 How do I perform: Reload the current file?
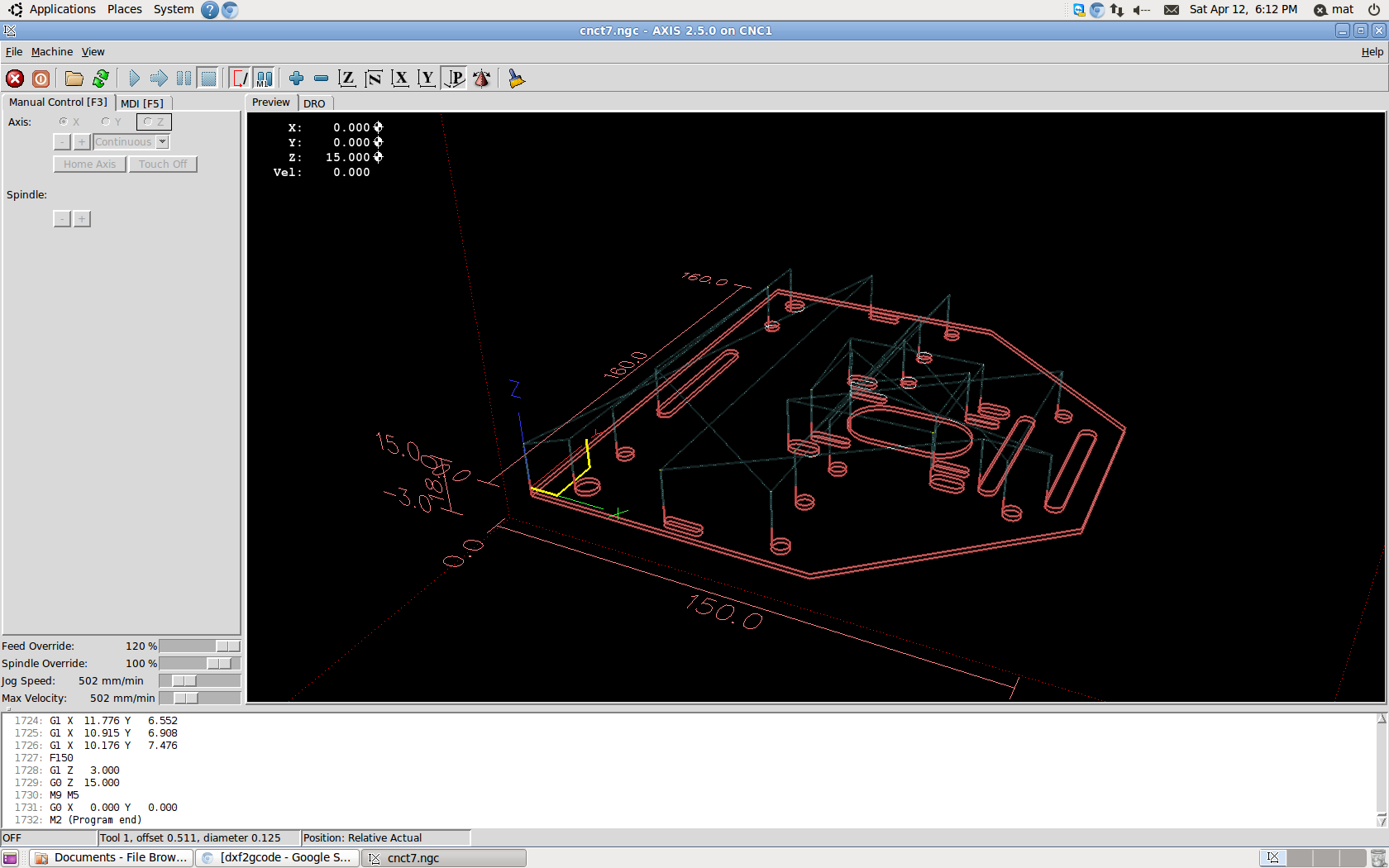pyautogui.click(x=101, y=79)
